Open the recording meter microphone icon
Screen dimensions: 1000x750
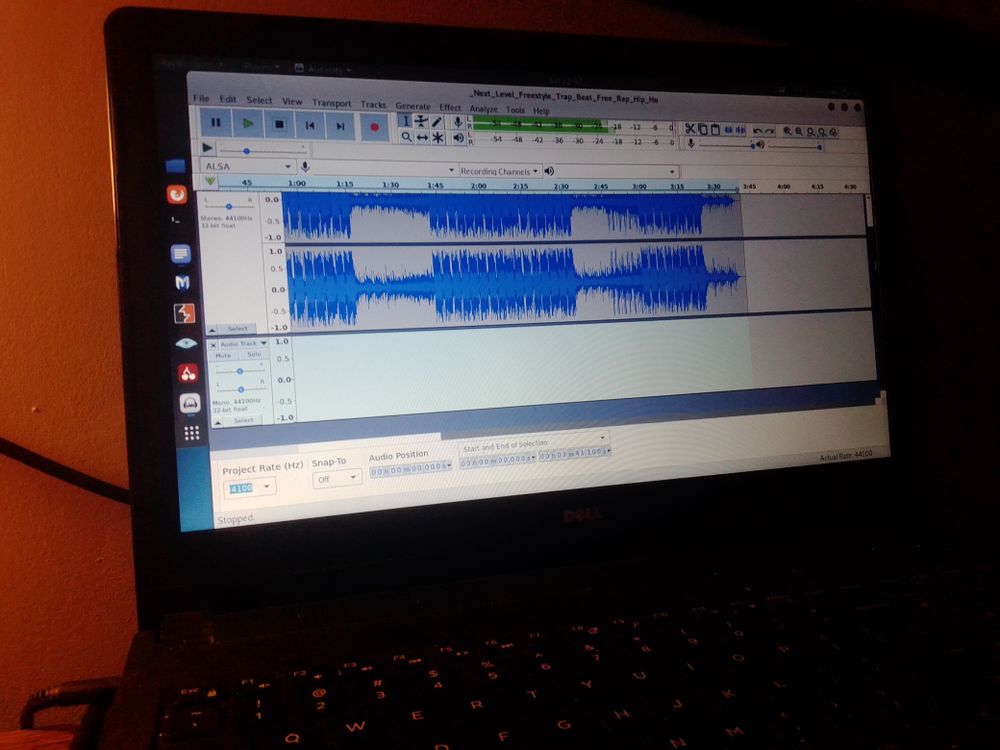click(x=457, y=122)
